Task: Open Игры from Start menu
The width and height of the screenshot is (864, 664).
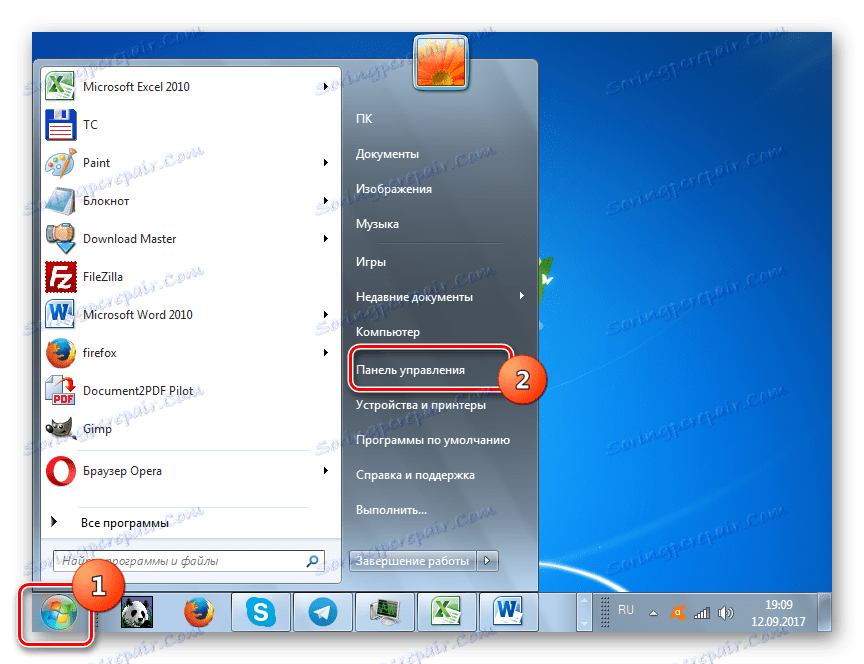Action: click(x=371, y=262)
